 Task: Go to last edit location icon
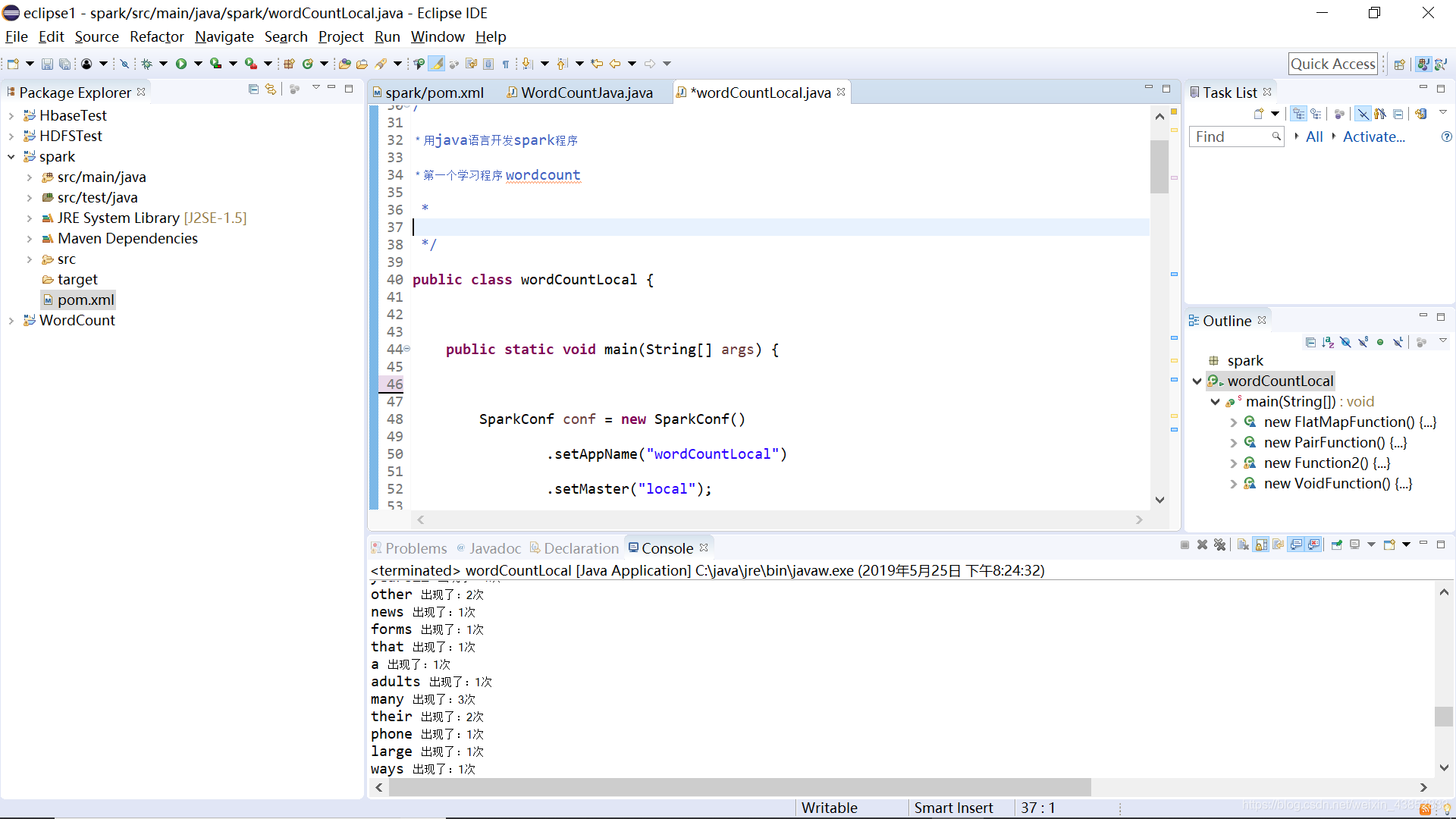click(x=598, y=64)
